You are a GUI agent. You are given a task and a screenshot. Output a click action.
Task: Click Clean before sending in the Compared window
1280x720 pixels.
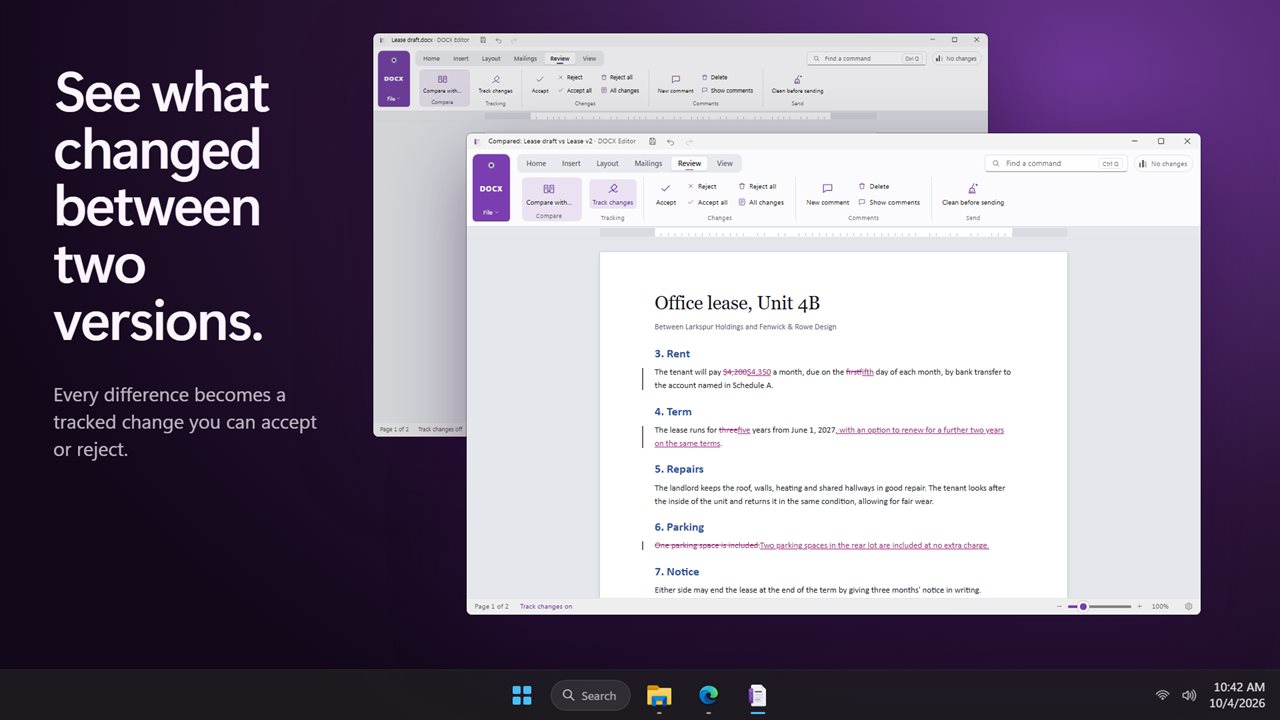pos(973,194)
